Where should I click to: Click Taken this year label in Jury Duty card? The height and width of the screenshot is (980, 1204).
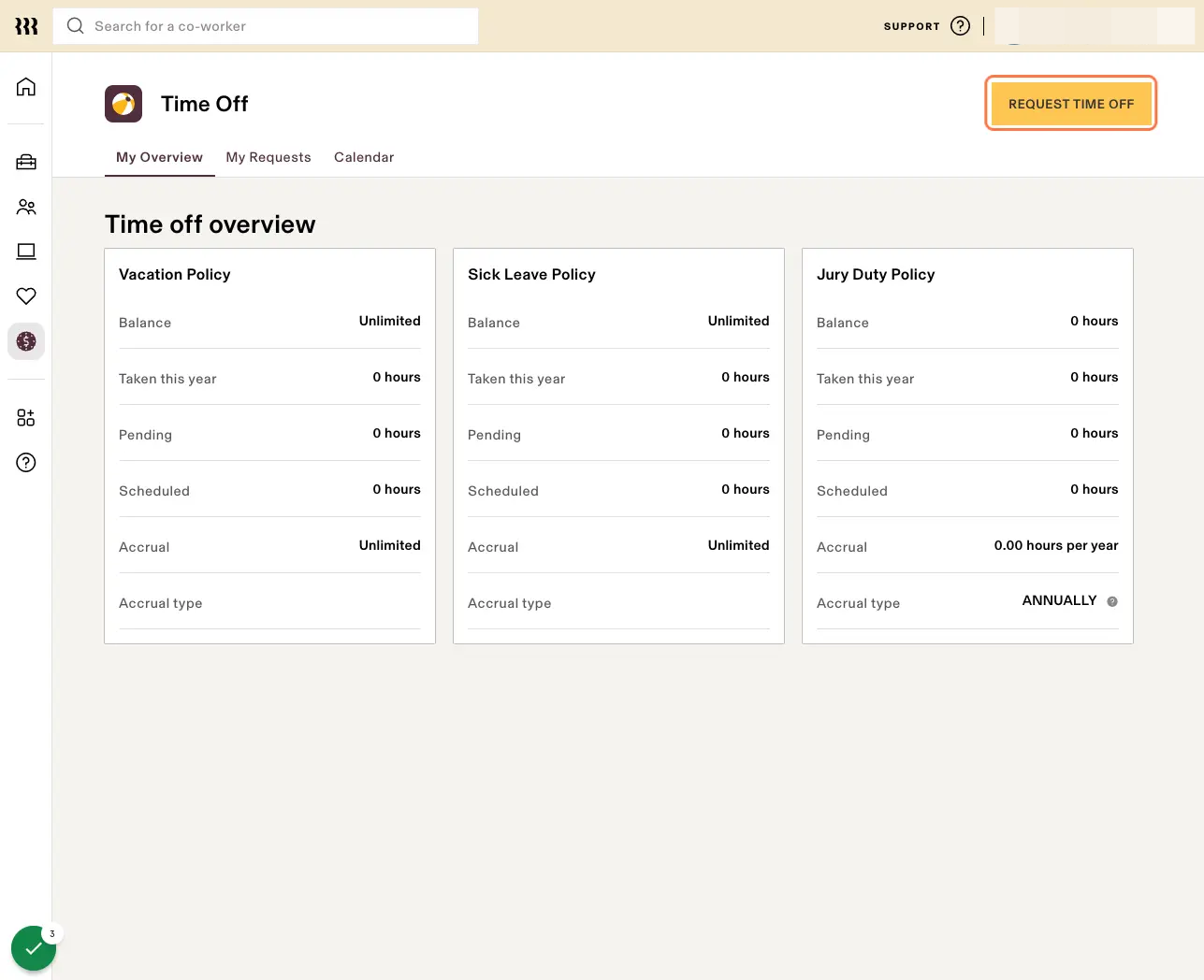coord(865,379)
